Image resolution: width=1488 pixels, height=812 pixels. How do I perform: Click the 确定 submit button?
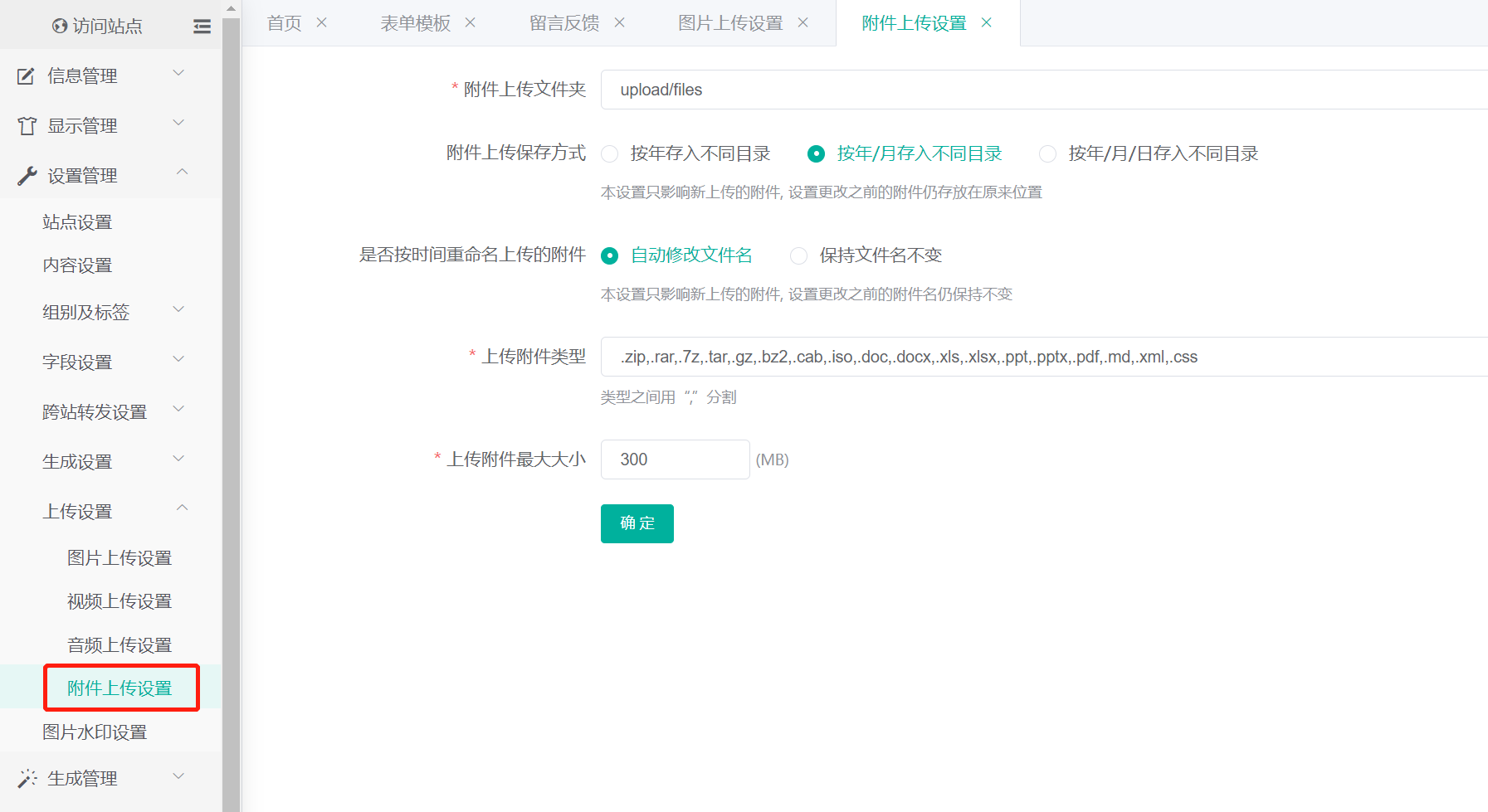[x=637, y=523]
